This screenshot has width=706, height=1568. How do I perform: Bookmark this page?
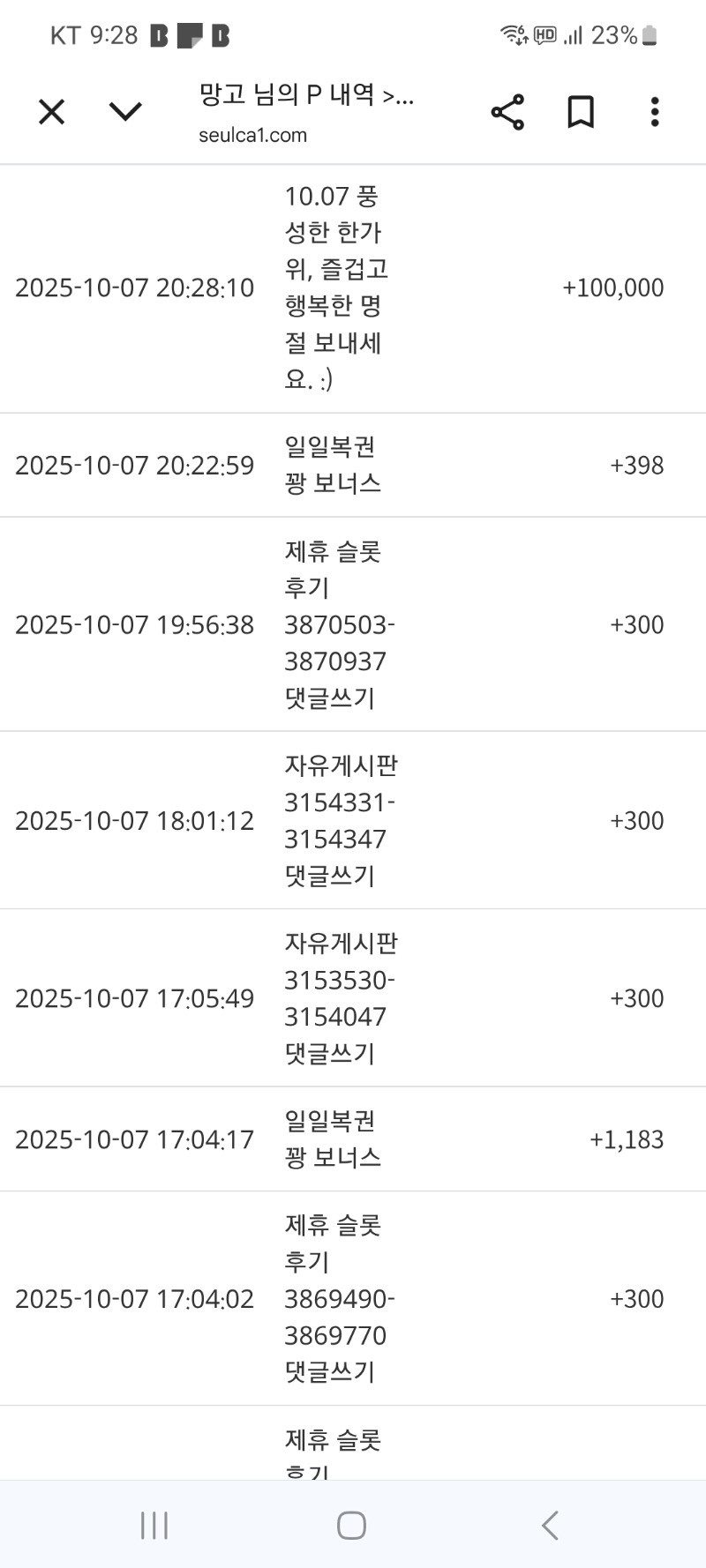click(x=580, y=112)
